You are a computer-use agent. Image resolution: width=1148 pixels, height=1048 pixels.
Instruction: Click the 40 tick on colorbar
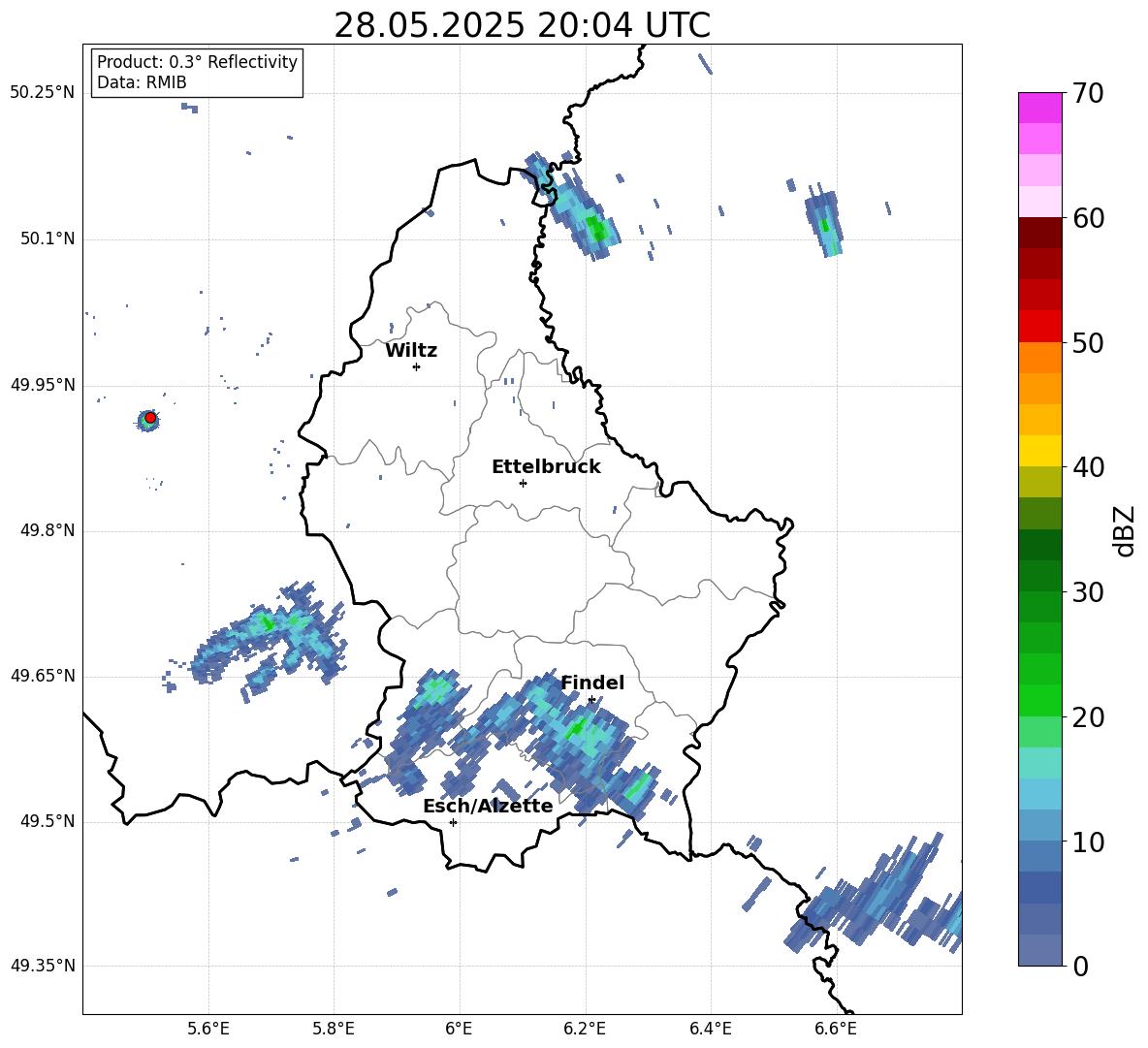pyautogui.click(x=1087, y=467)
